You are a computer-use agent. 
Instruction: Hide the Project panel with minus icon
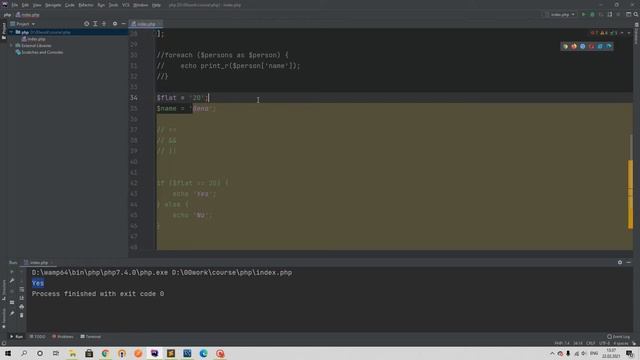tap(124, 24)
